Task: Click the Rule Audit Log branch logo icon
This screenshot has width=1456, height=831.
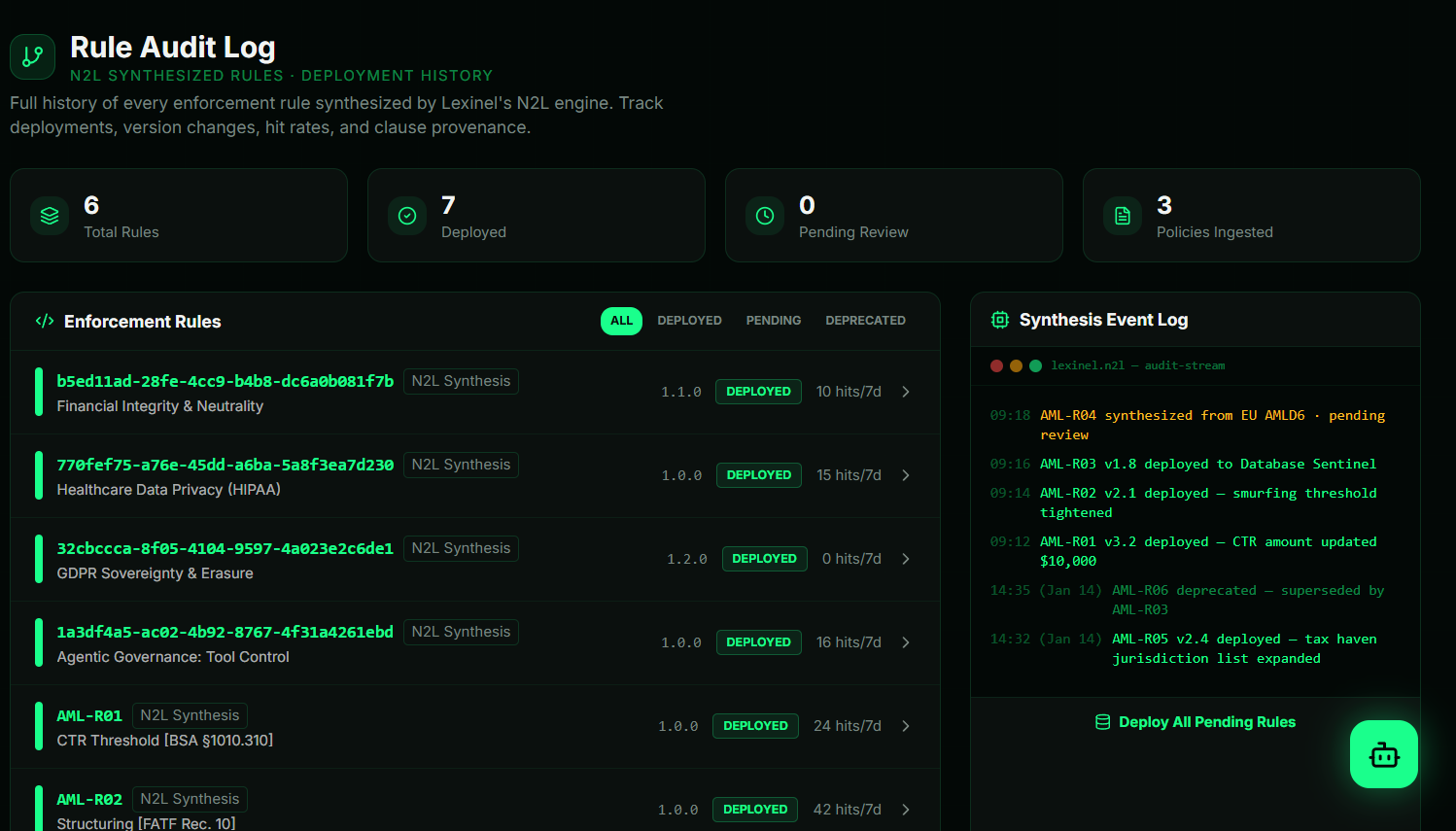Action: 31,56
